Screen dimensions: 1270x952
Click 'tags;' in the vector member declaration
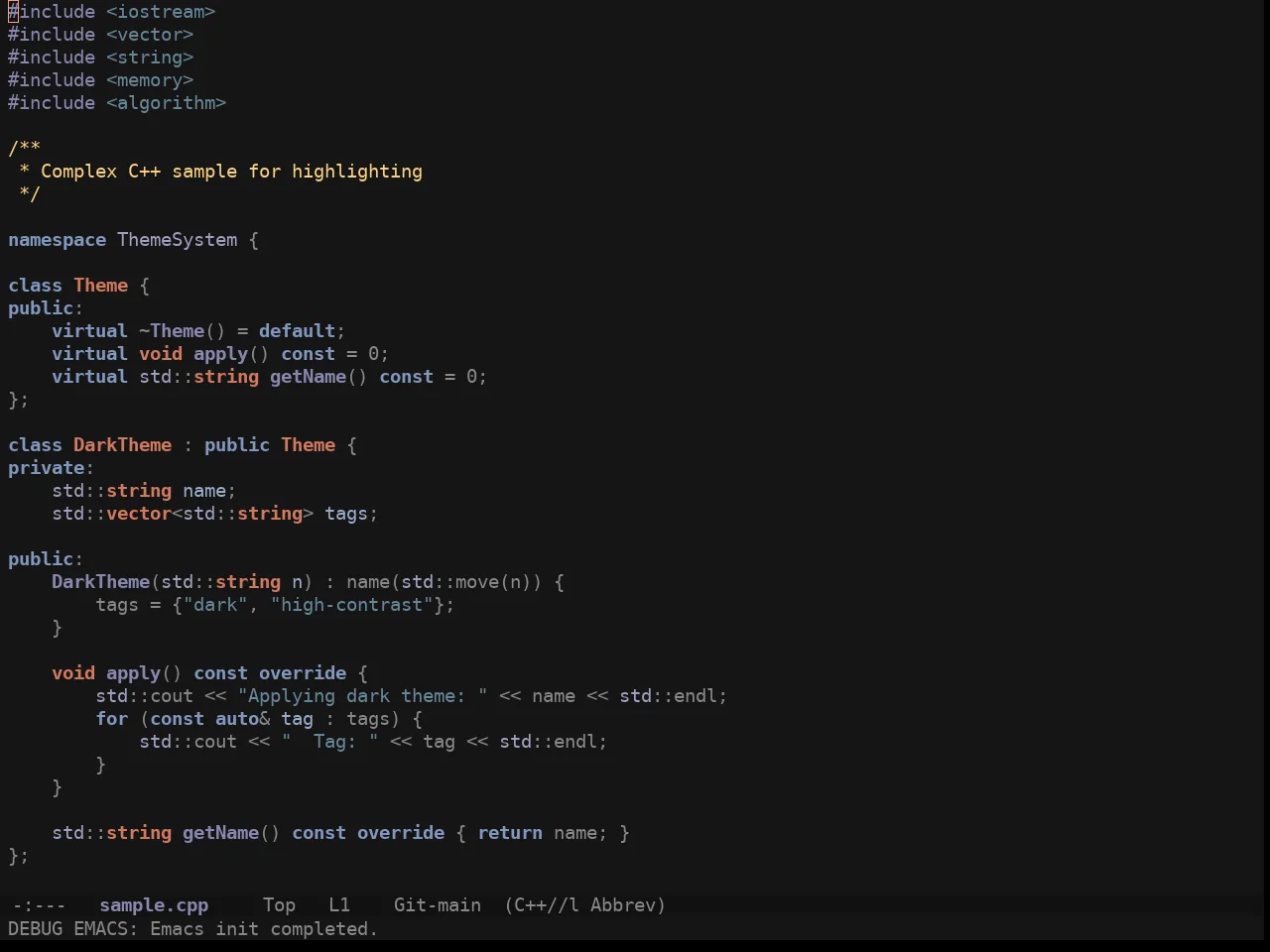coord(351,514)
